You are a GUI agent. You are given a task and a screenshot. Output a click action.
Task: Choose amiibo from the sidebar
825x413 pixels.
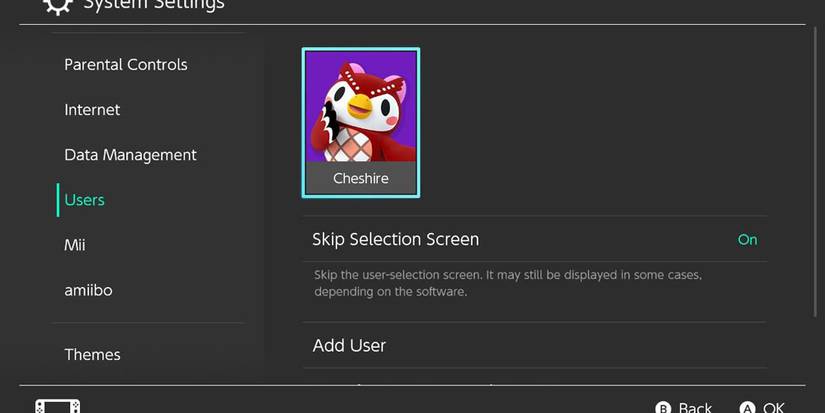pyautogui.click(x=86, y=290)
